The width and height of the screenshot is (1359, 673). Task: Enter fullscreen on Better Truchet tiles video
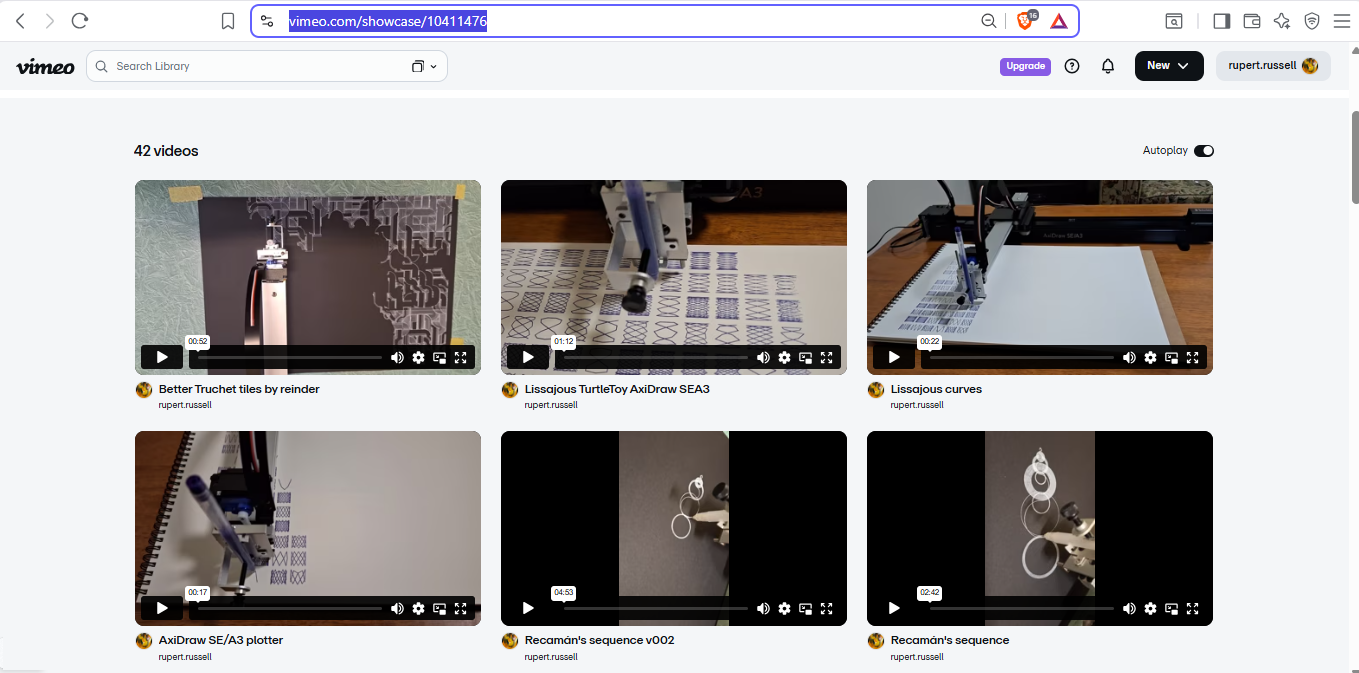click(x=461, y=357)
